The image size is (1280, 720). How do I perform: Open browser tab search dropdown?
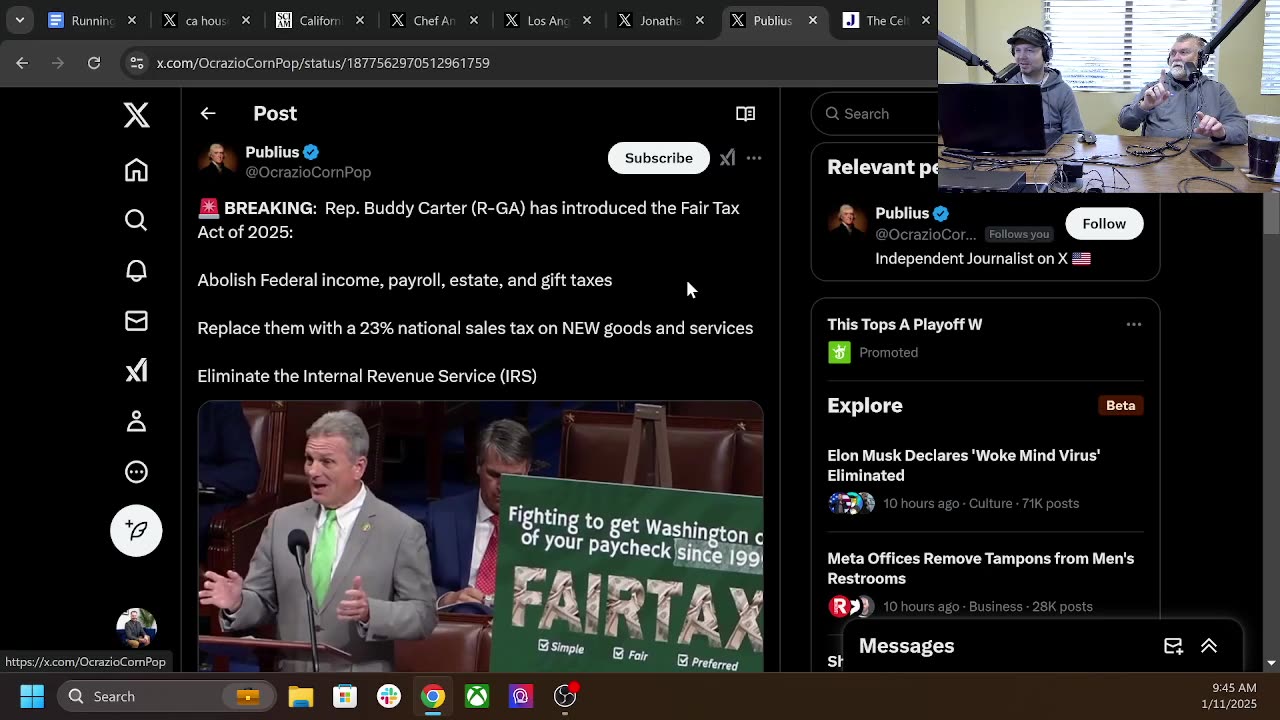pyautogui.click(x=20, y=20)
